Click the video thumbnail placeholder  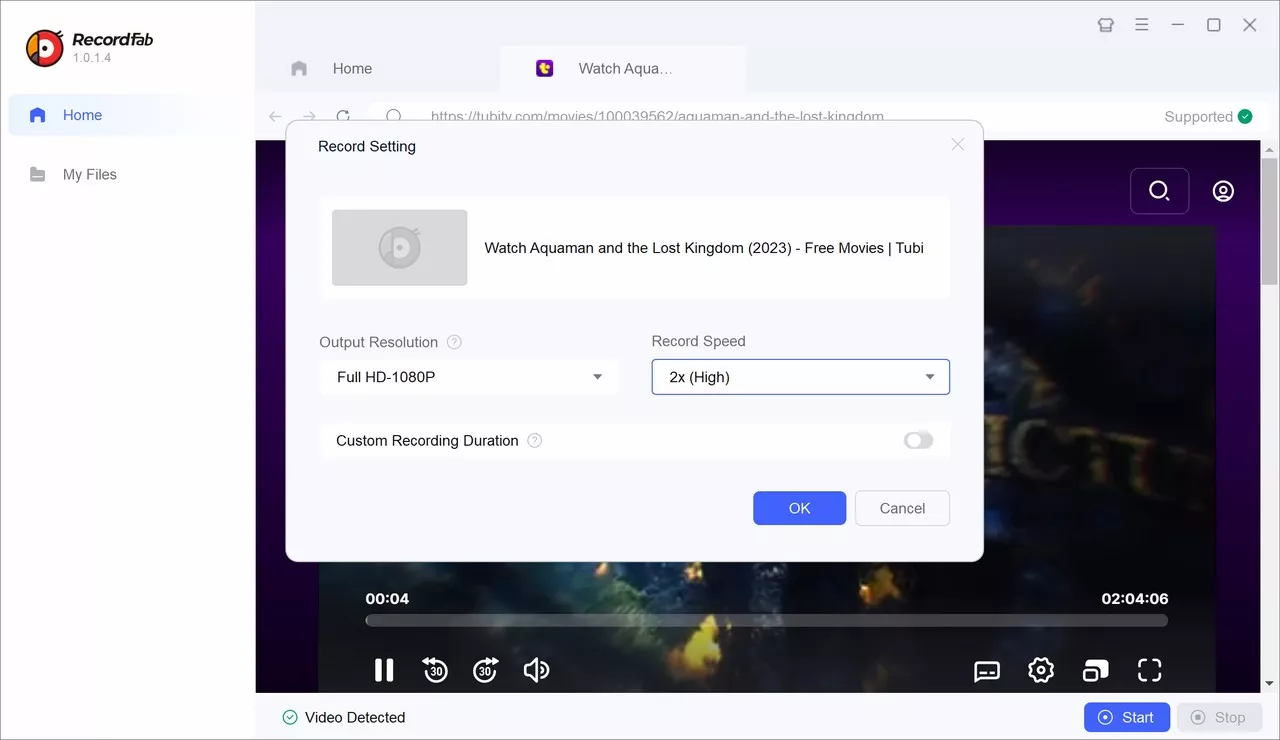(399, 247)
